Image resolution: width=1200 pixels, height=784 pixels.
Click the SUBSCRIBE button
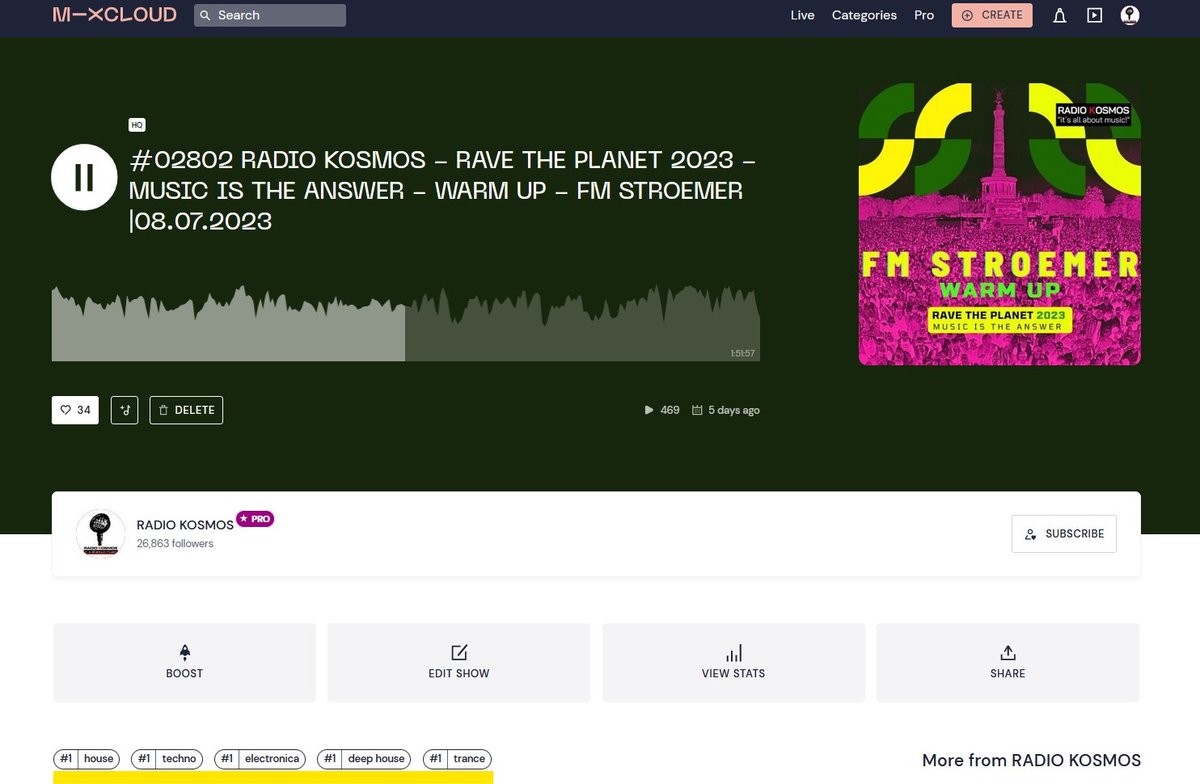coord(1064,534)
